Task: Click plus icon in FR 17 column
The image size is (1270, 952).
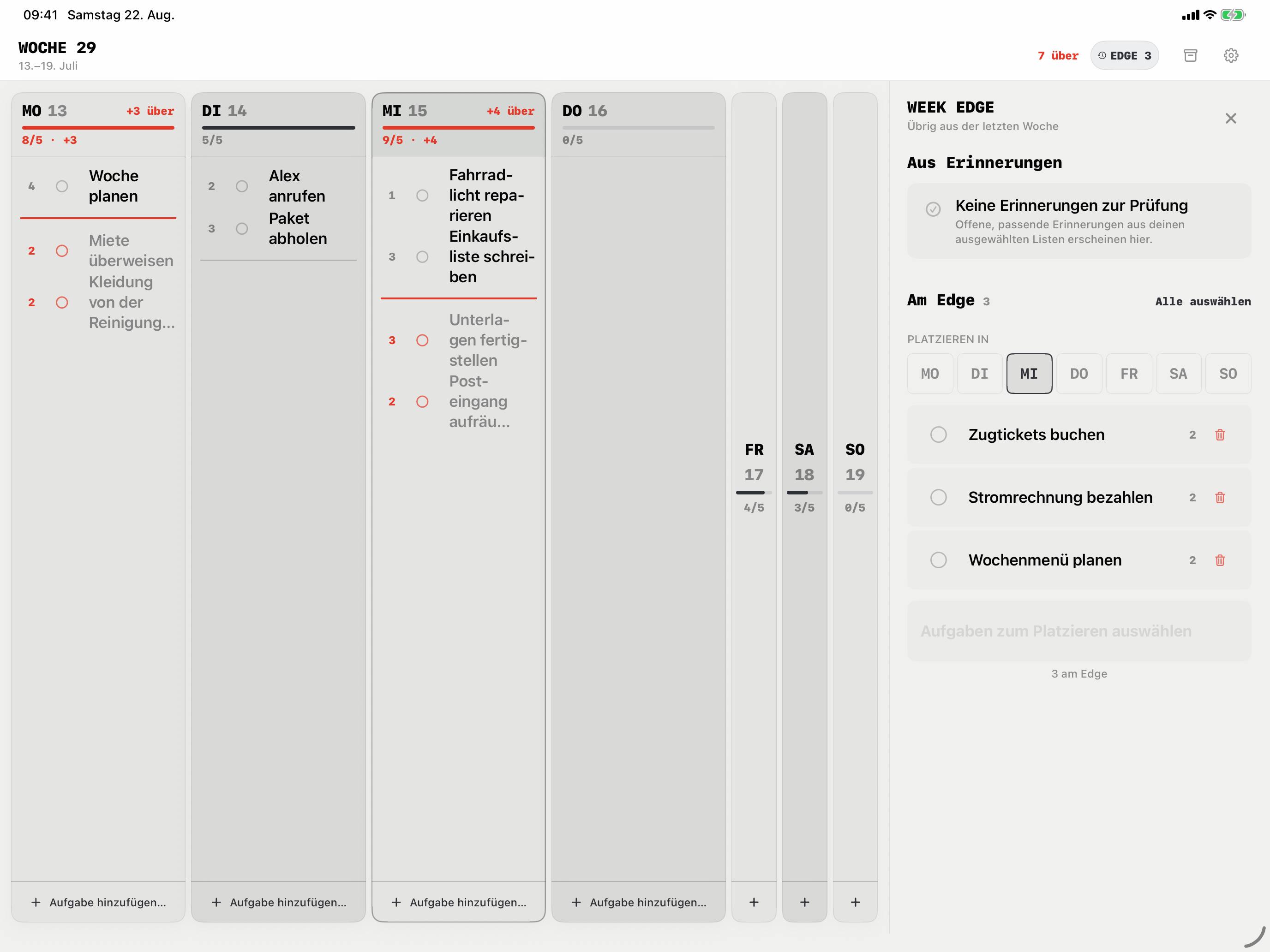Action: click(754, 902)
